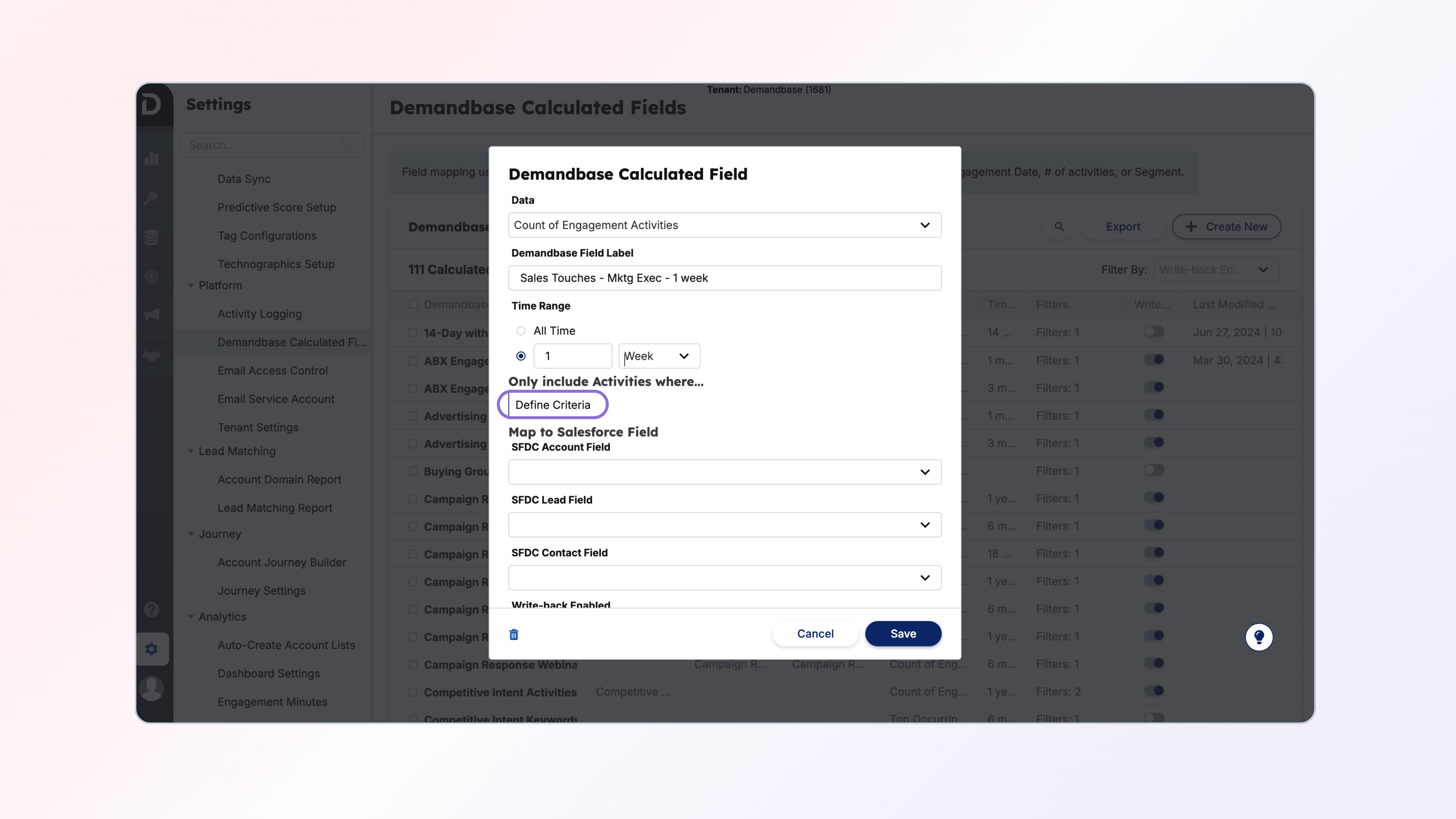The height and width of the screenshot is (819, 1456).
Task: Click the bar chart analytics sidebar icon
Action: (152, 159)
